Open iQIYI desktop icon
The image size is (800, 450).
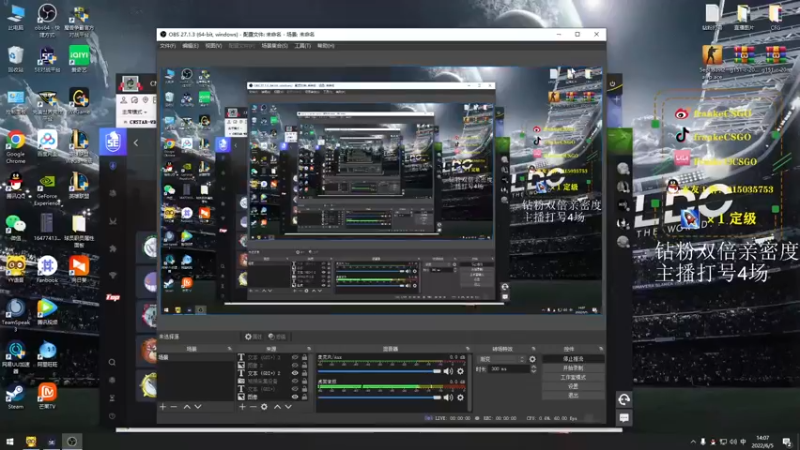79,59
